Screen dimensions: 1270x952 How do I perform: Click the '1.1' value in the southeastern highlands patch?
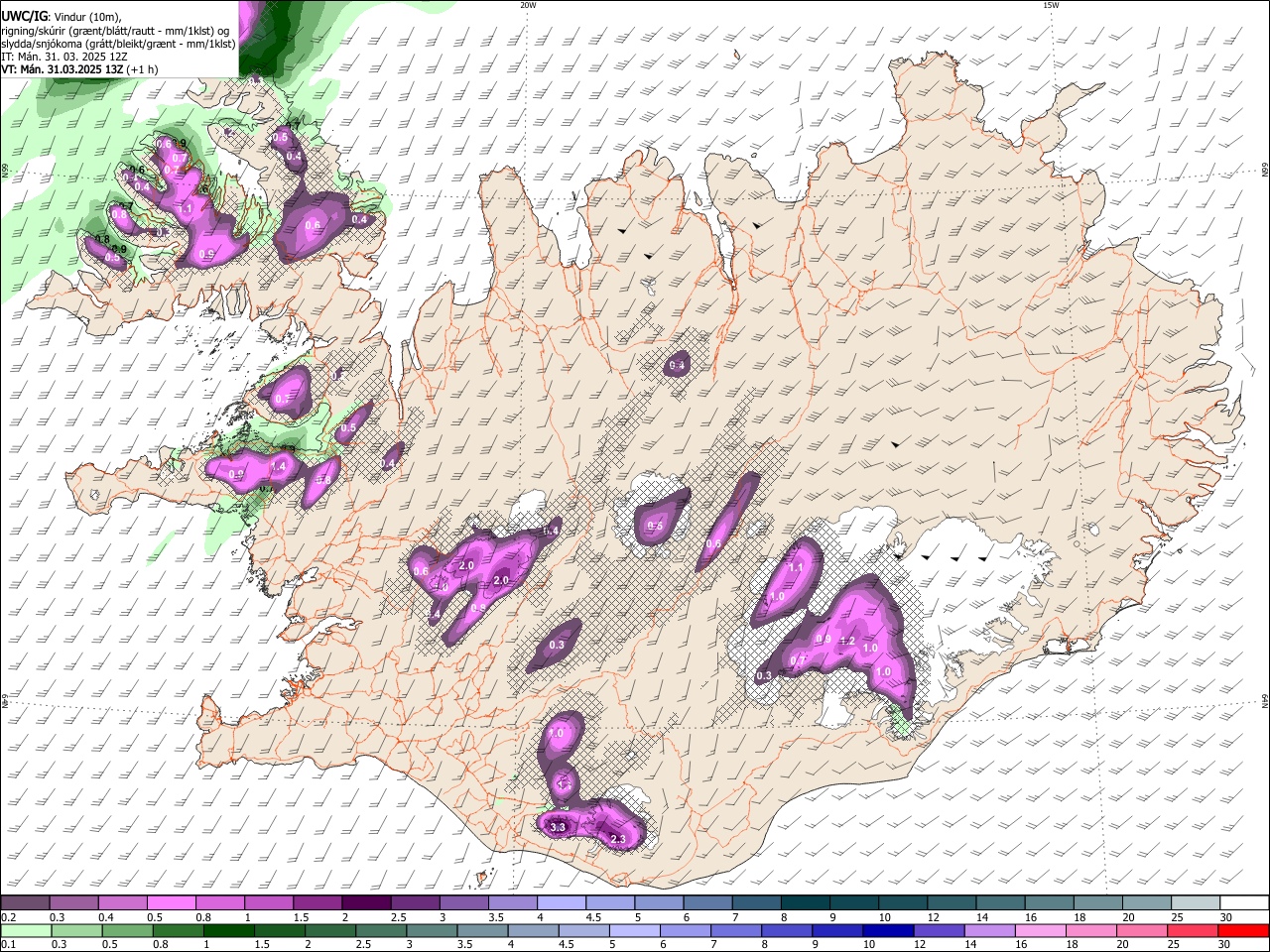pos(795,568)
